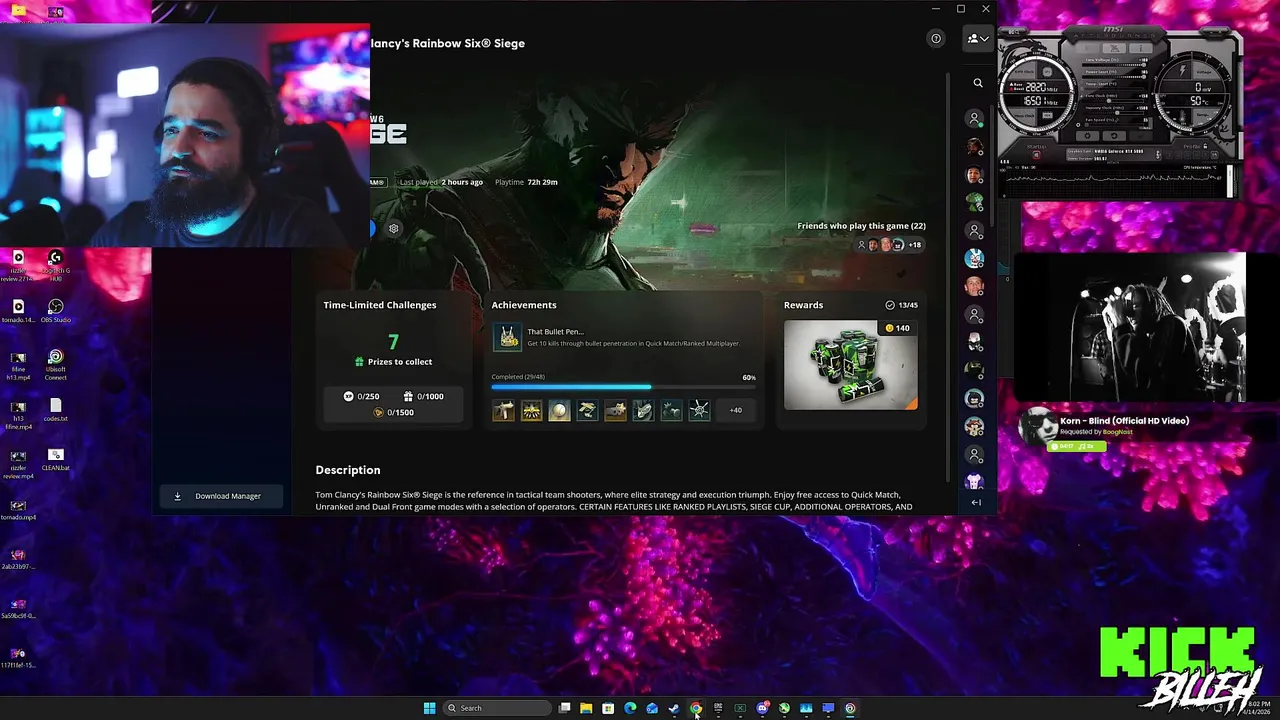Open friends panel dropdown in top bar
Viewport: 1280px width, 720px height.
tap(977, 39)
